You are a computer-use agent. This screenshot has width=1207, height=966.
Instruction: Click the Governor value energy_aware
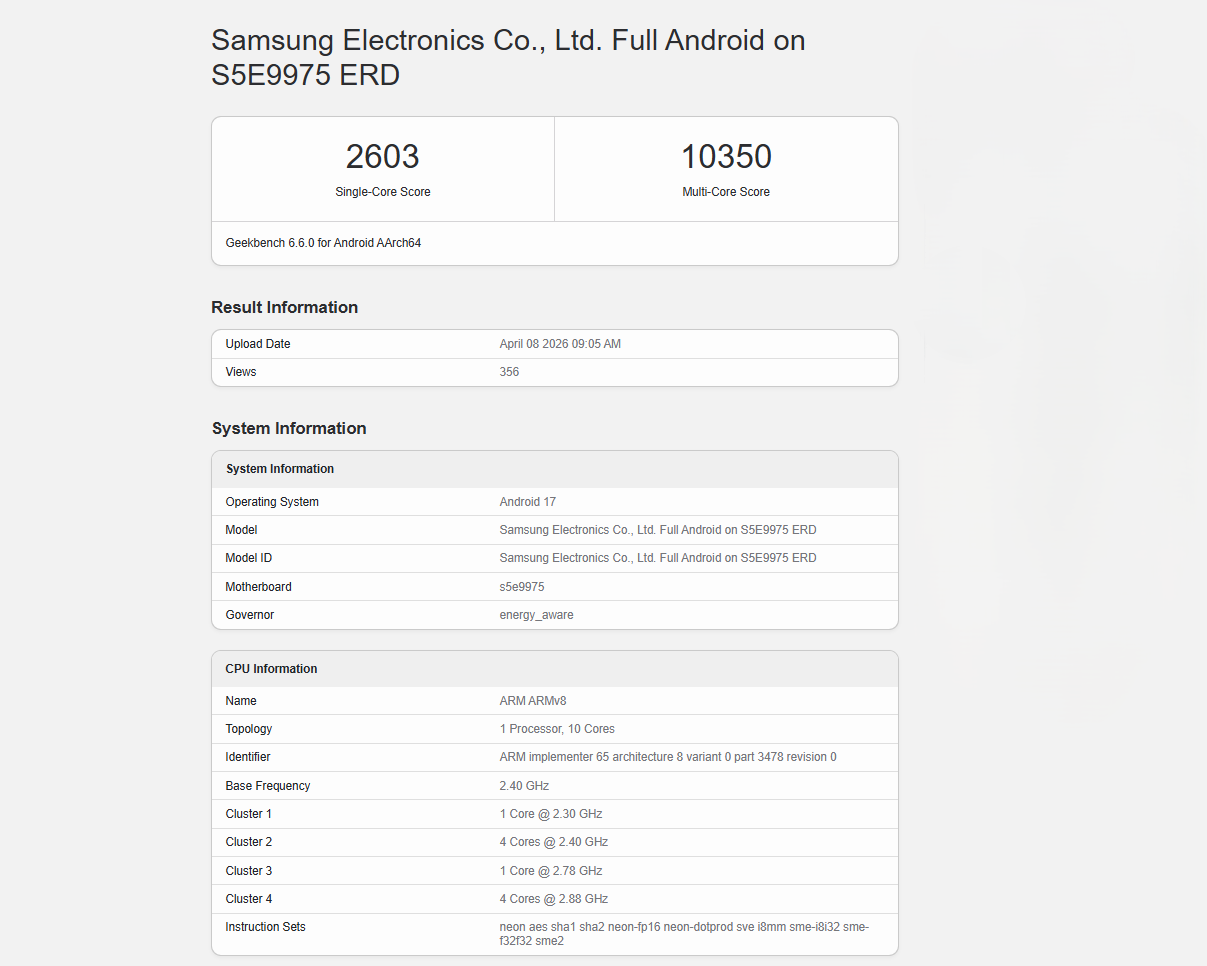tap(536, 615)
